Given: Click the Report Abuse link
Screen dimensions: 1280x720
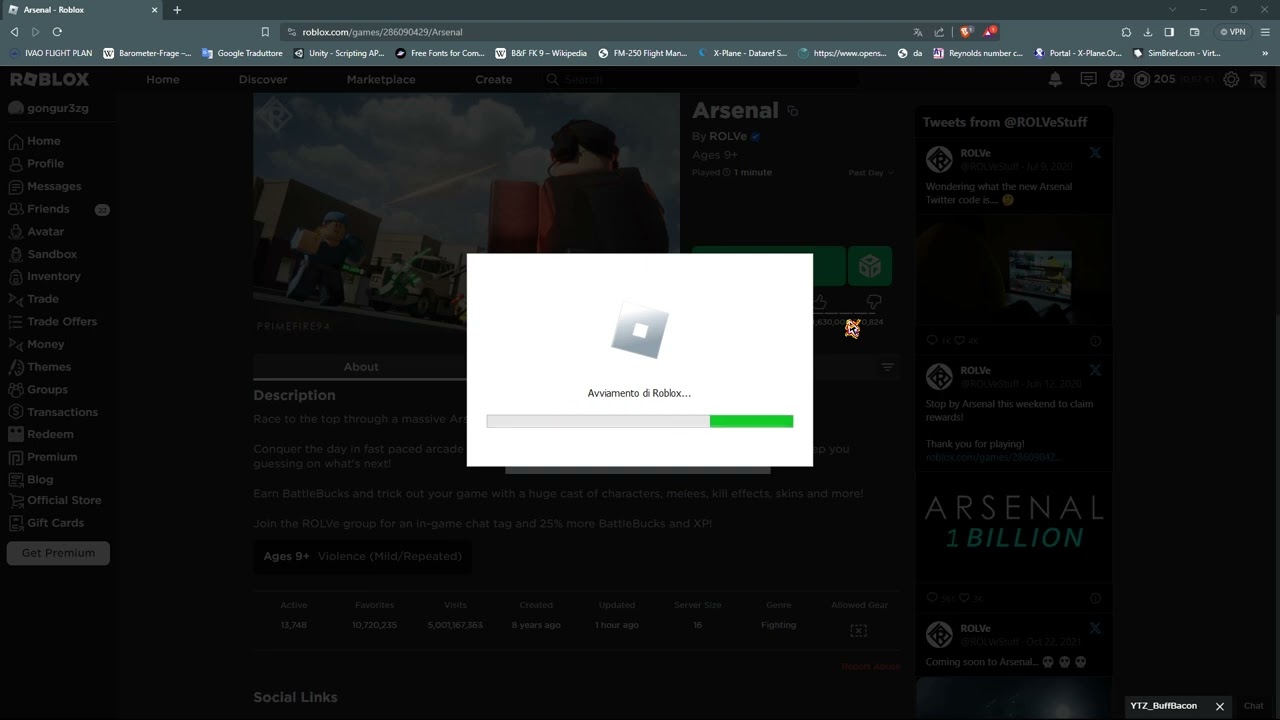Looking at the screenshot, I should click(x=871, y=666).
